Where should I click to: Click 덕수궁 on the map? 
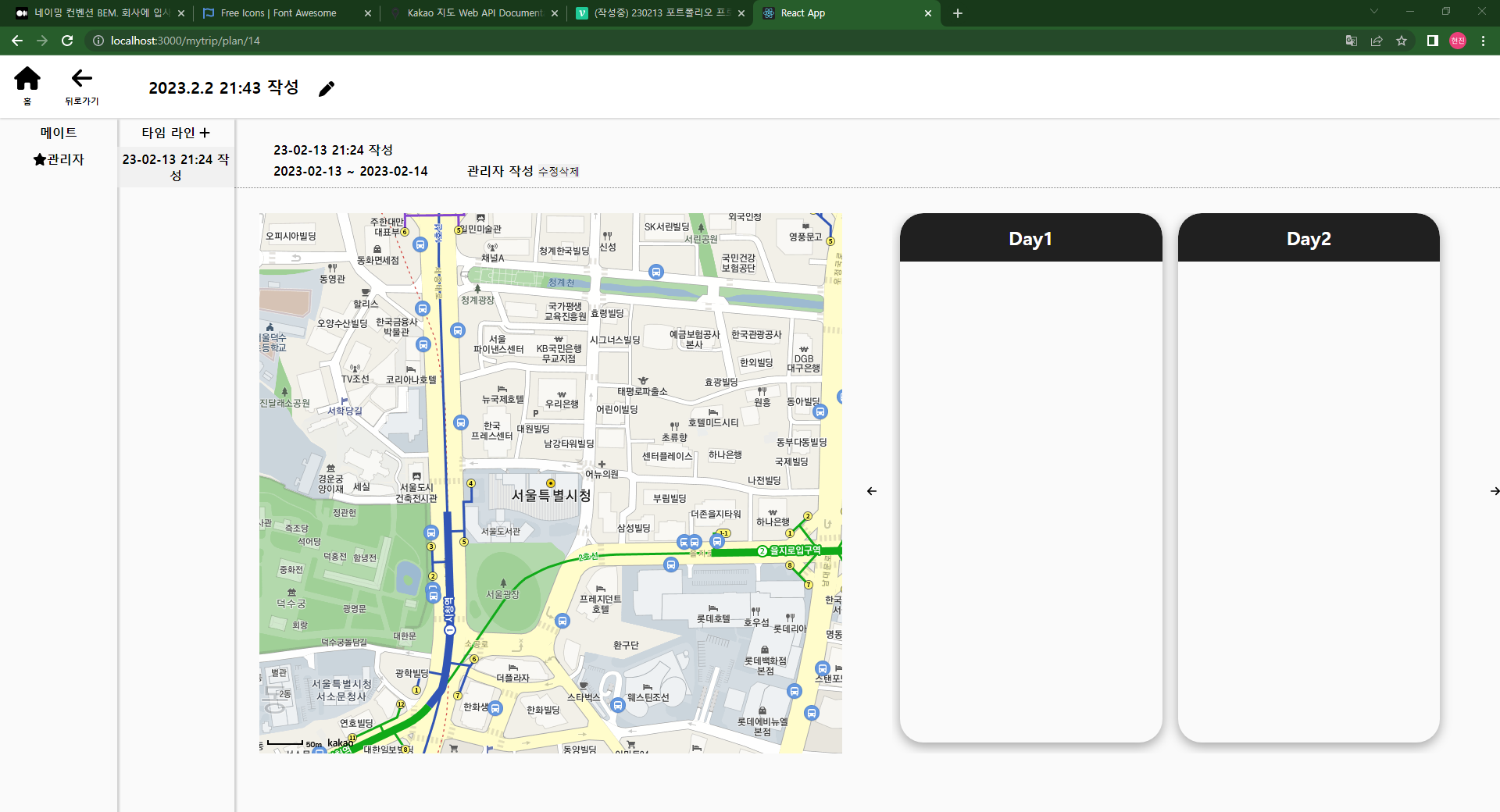coord(291,604)
